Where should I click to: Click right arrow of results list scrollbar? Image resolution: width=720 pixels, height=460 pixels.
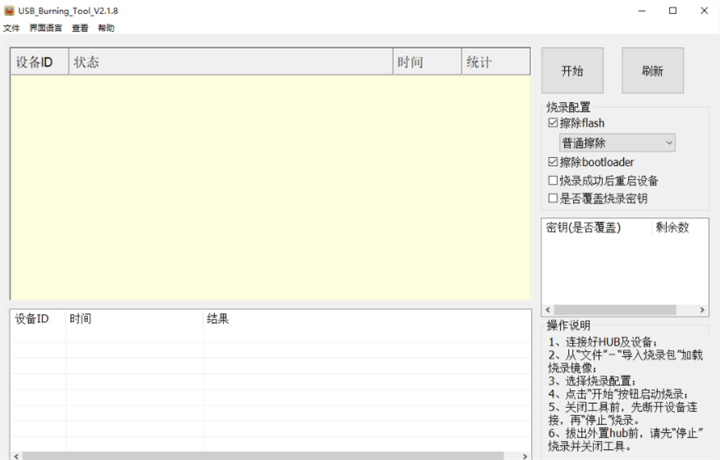pyautogui.click(x=525, y=456)
